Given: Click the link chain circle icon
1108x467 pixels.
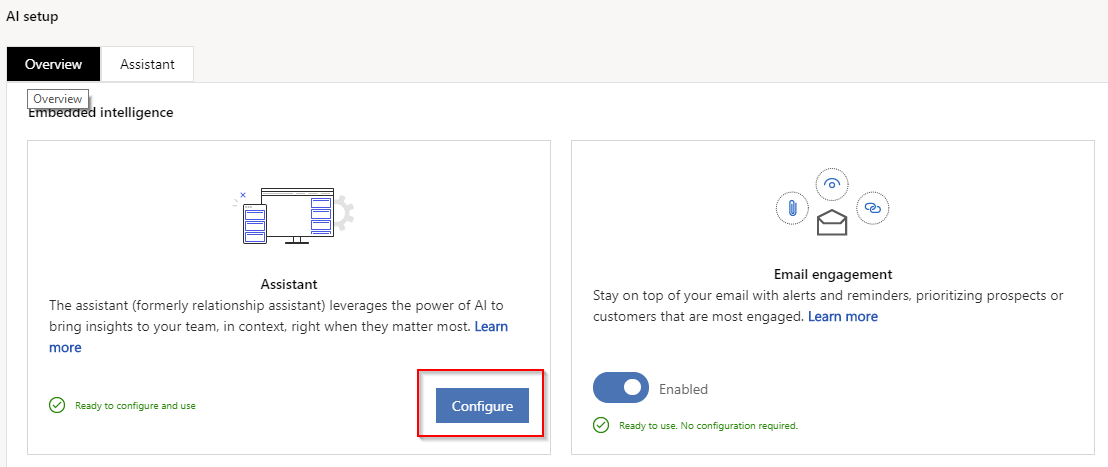Looking at the screenshot, I should tap(872, 208).
